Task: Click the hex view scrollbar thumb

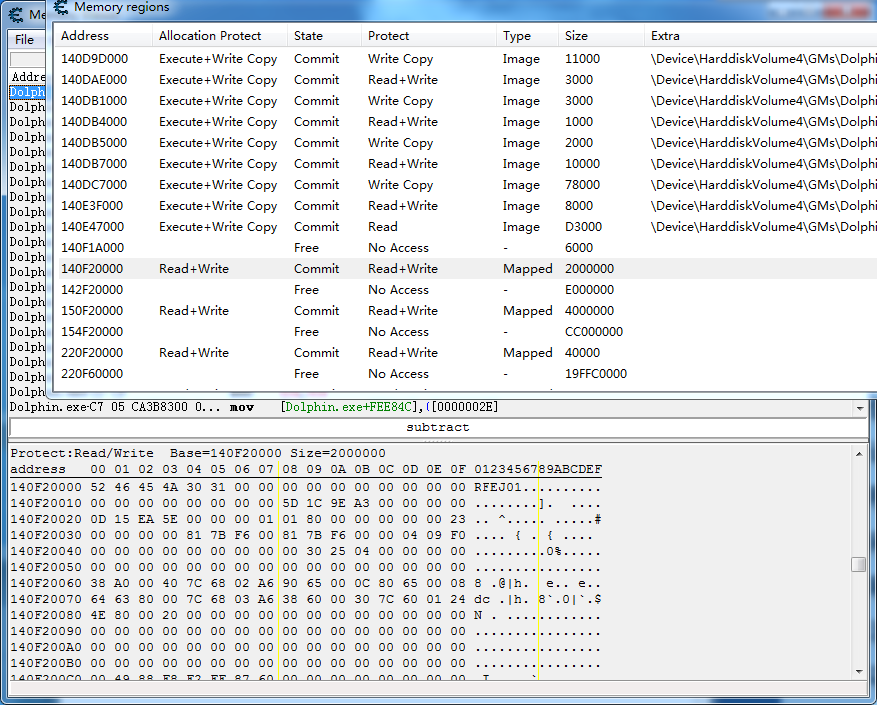Action: (859, 564)
